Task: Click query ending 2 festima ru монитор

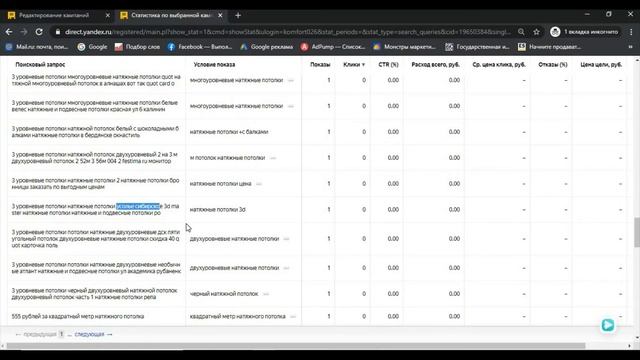Action: pyautogui.click(x=95, y=158)
